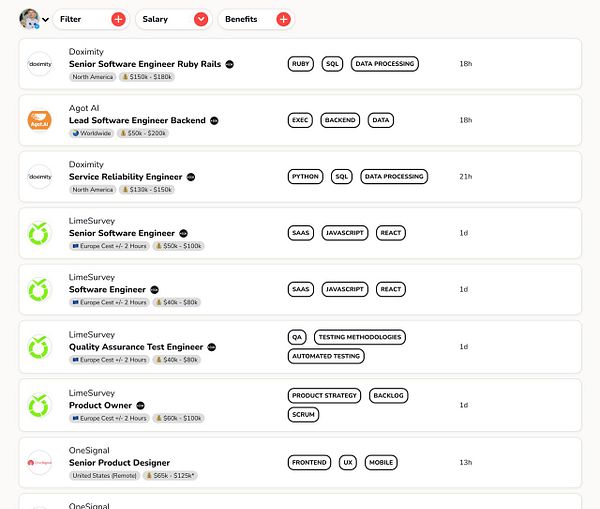Click the red plus icon beside Filter

click(x=118, y=19)
